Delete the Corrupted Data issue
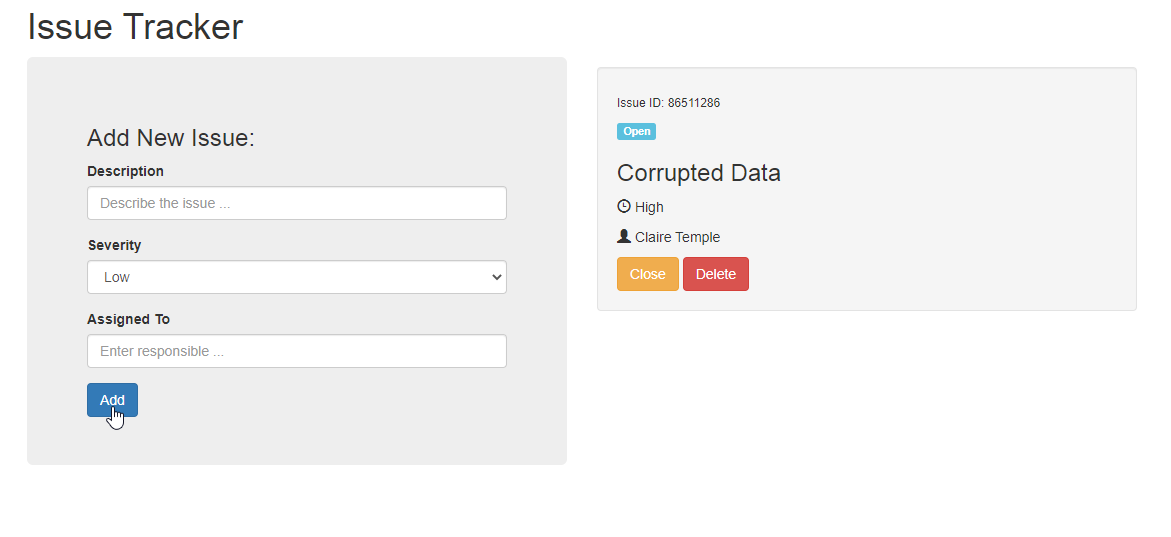This screenshot has width=1171, height=537. click(x=715, y=274)
